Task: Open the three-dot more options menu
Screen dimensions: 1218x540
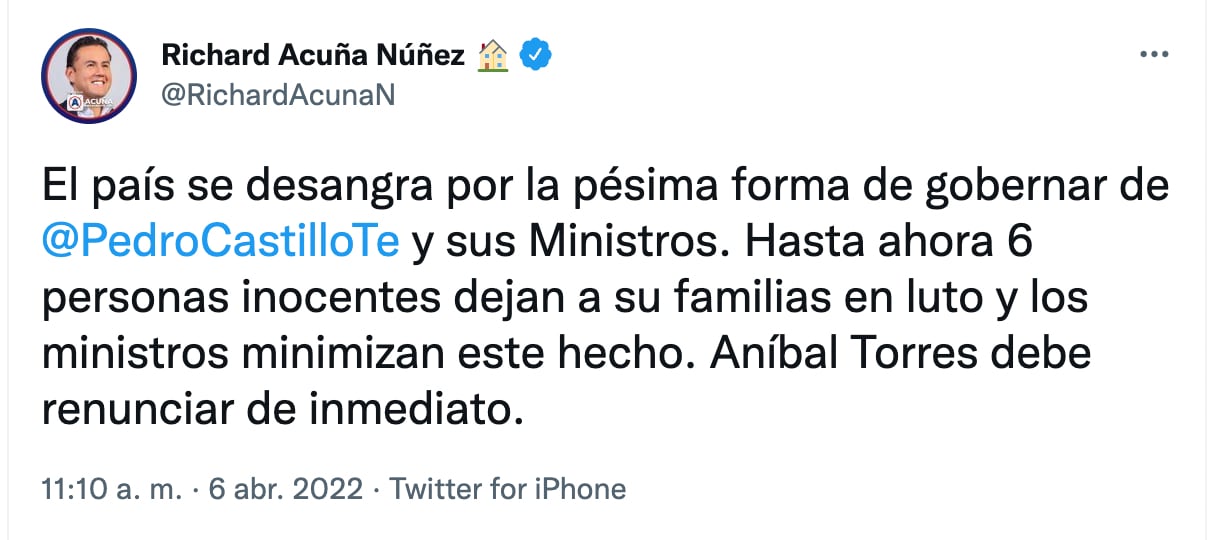Action: pyautogui.click(x=1154, y=55)
